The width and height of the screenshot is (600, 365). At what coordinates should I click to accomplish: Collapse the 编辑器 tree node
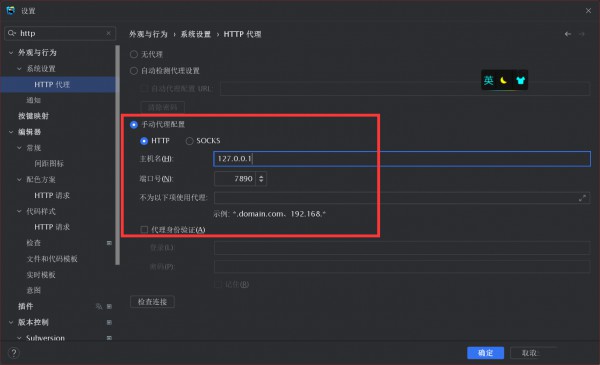(11, 132)
